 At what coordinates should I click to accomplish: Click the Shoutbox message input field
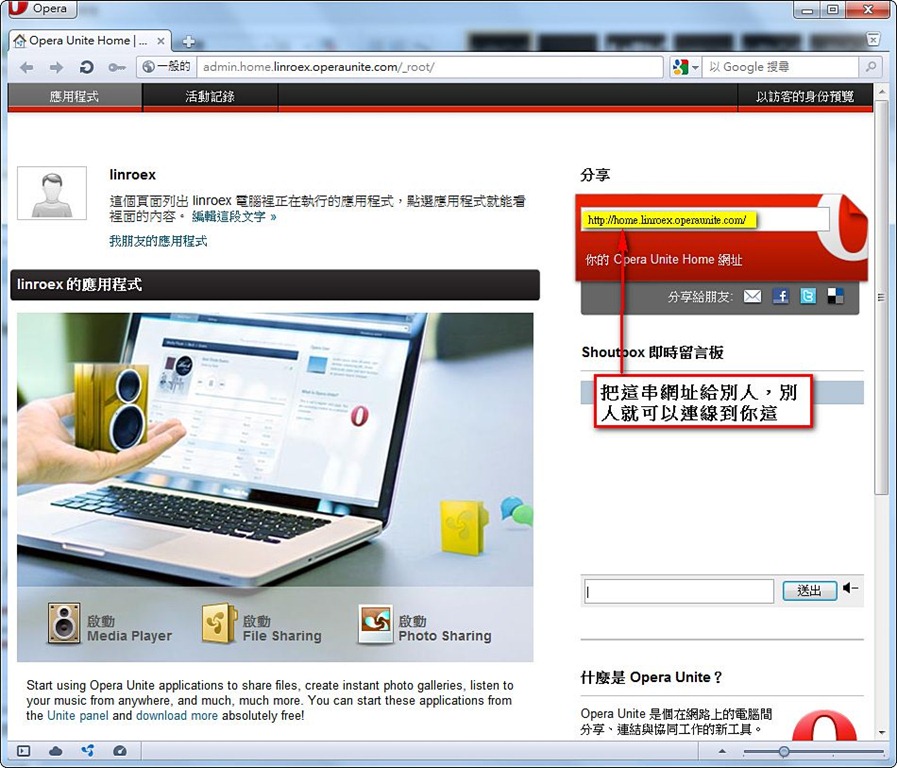[x=679, y=591]
